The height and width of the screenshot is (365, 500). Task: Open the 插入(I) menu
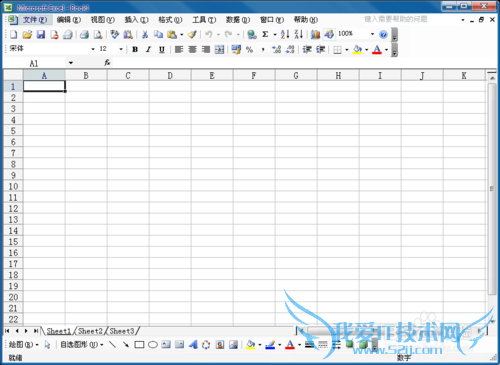click(x=136, y=20)
